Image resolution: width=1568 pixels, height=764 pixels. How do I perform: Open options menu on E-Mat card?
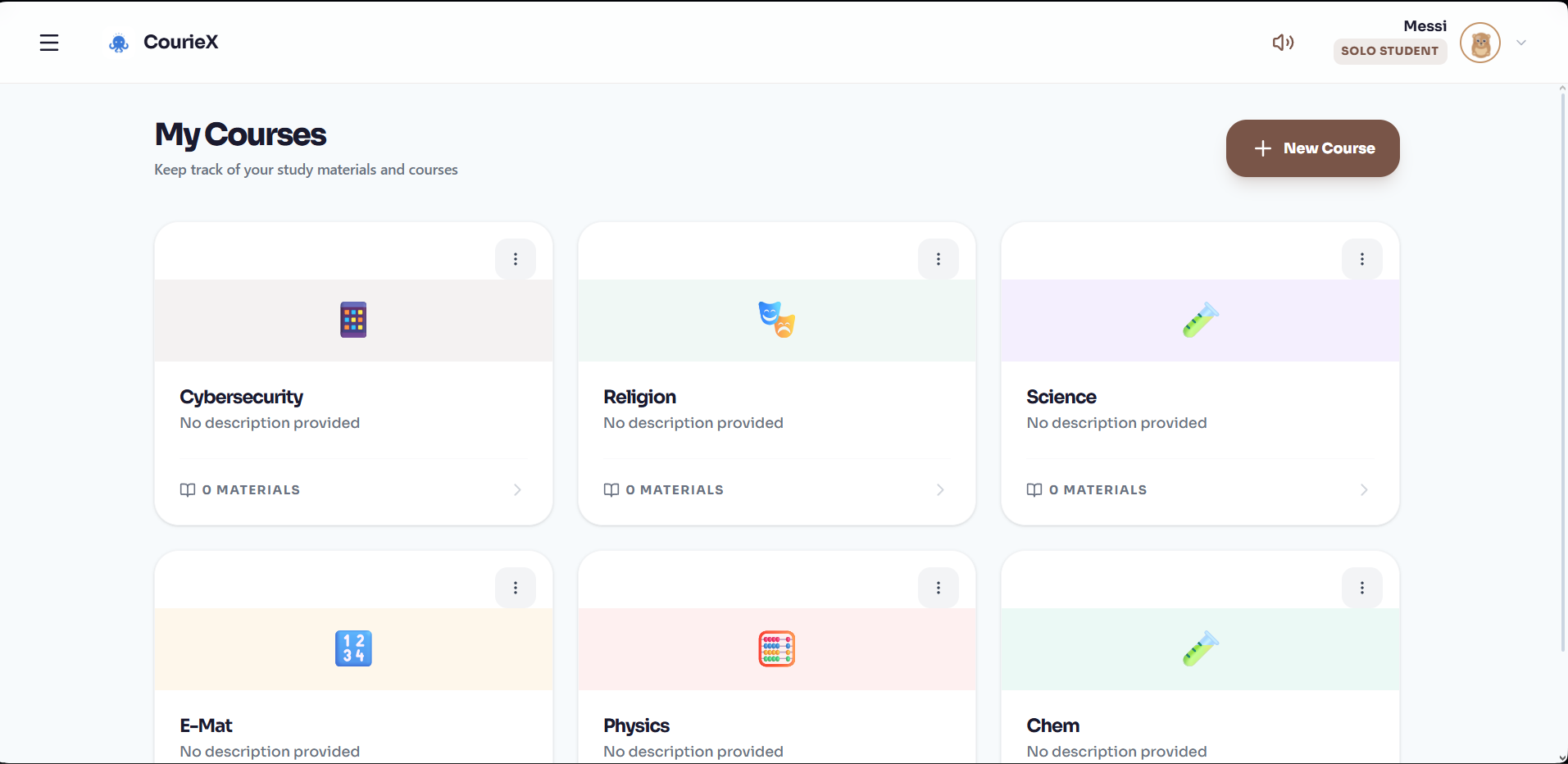pyautogui.click(x=516, y=588)
